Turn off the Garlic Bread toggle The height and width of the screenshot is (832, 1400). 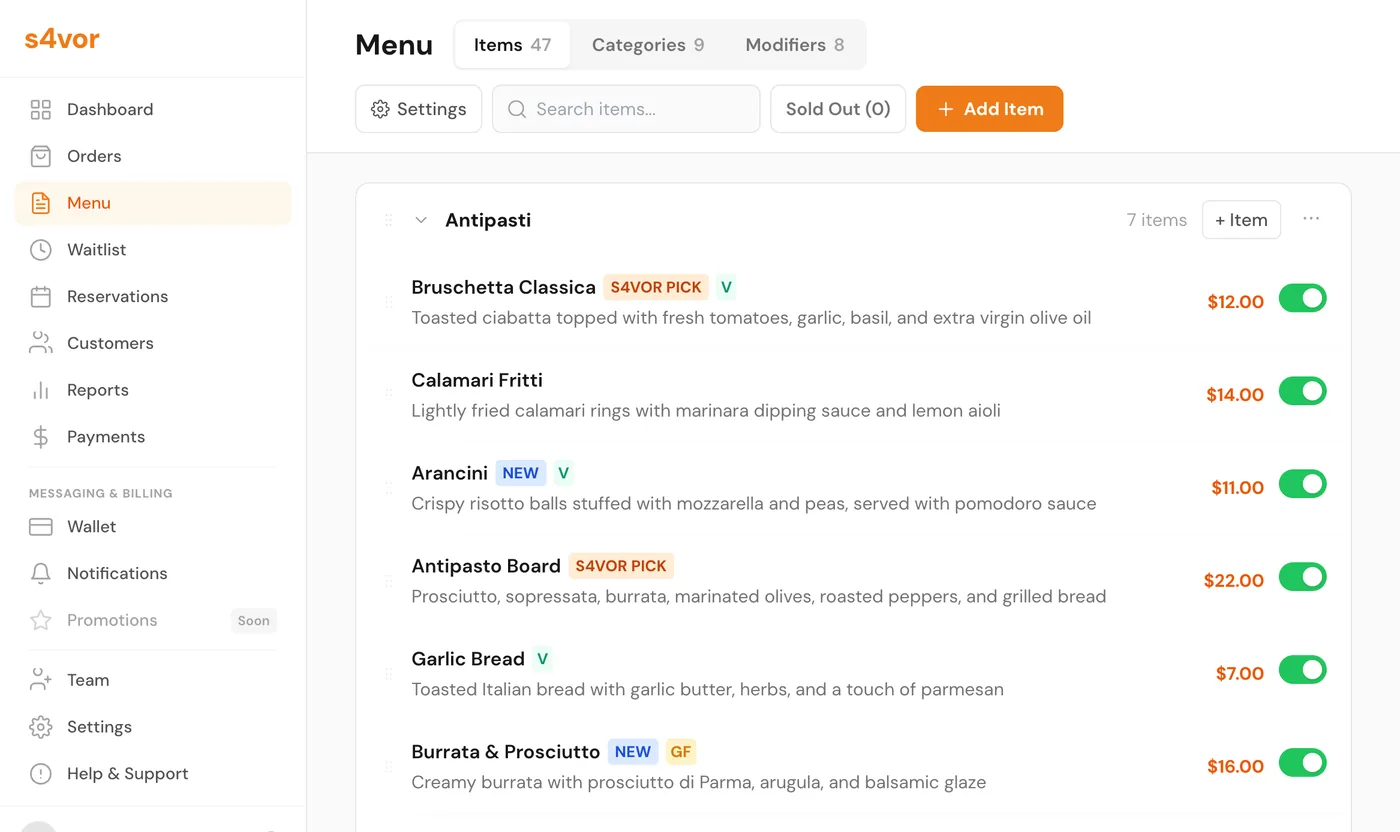pyautogui.click(x=1302, y=670)
